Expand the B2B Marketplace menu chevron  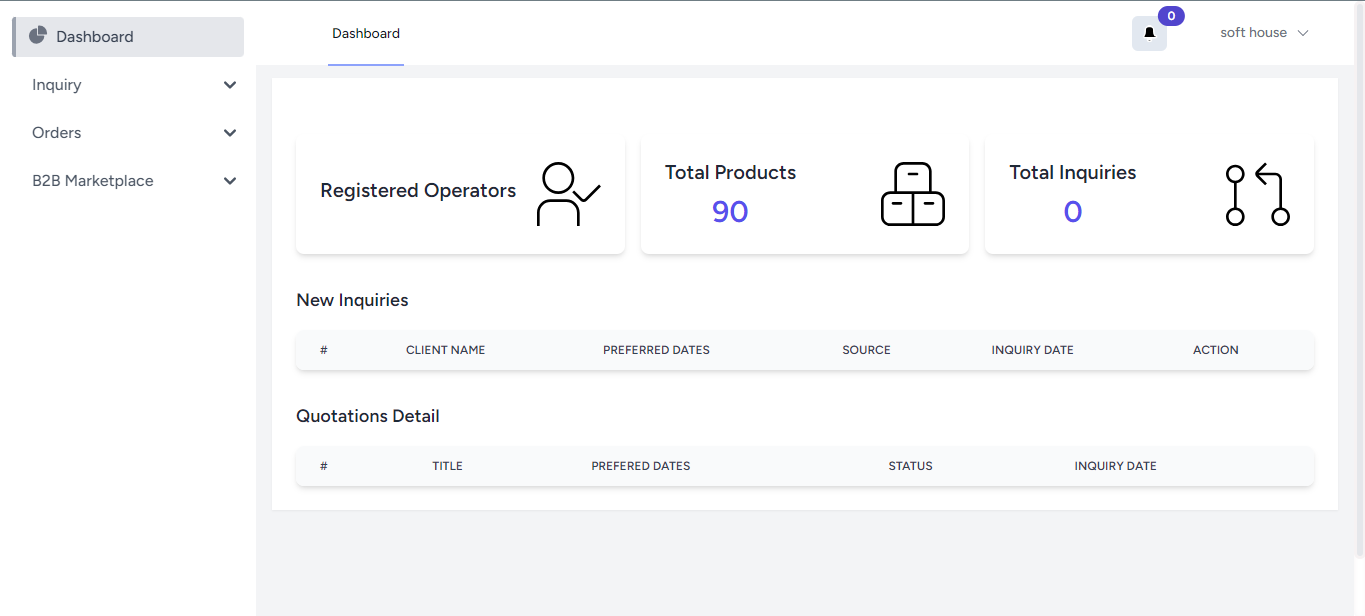(x=230, y=181)
